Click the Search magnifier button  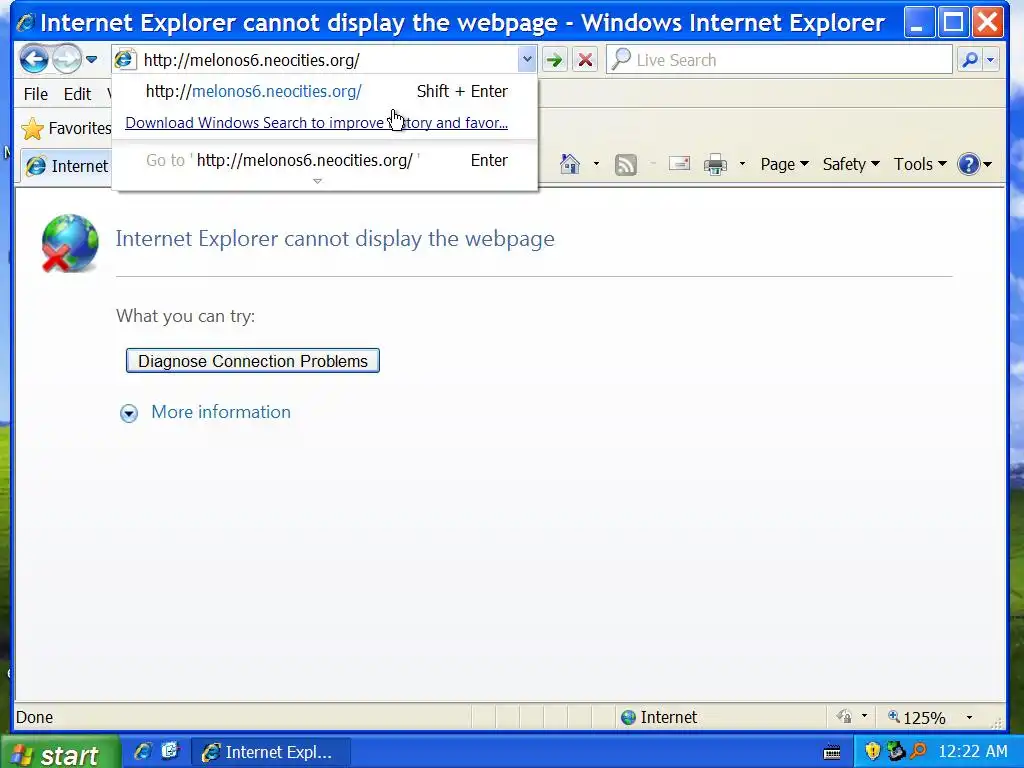click(970, 60)
